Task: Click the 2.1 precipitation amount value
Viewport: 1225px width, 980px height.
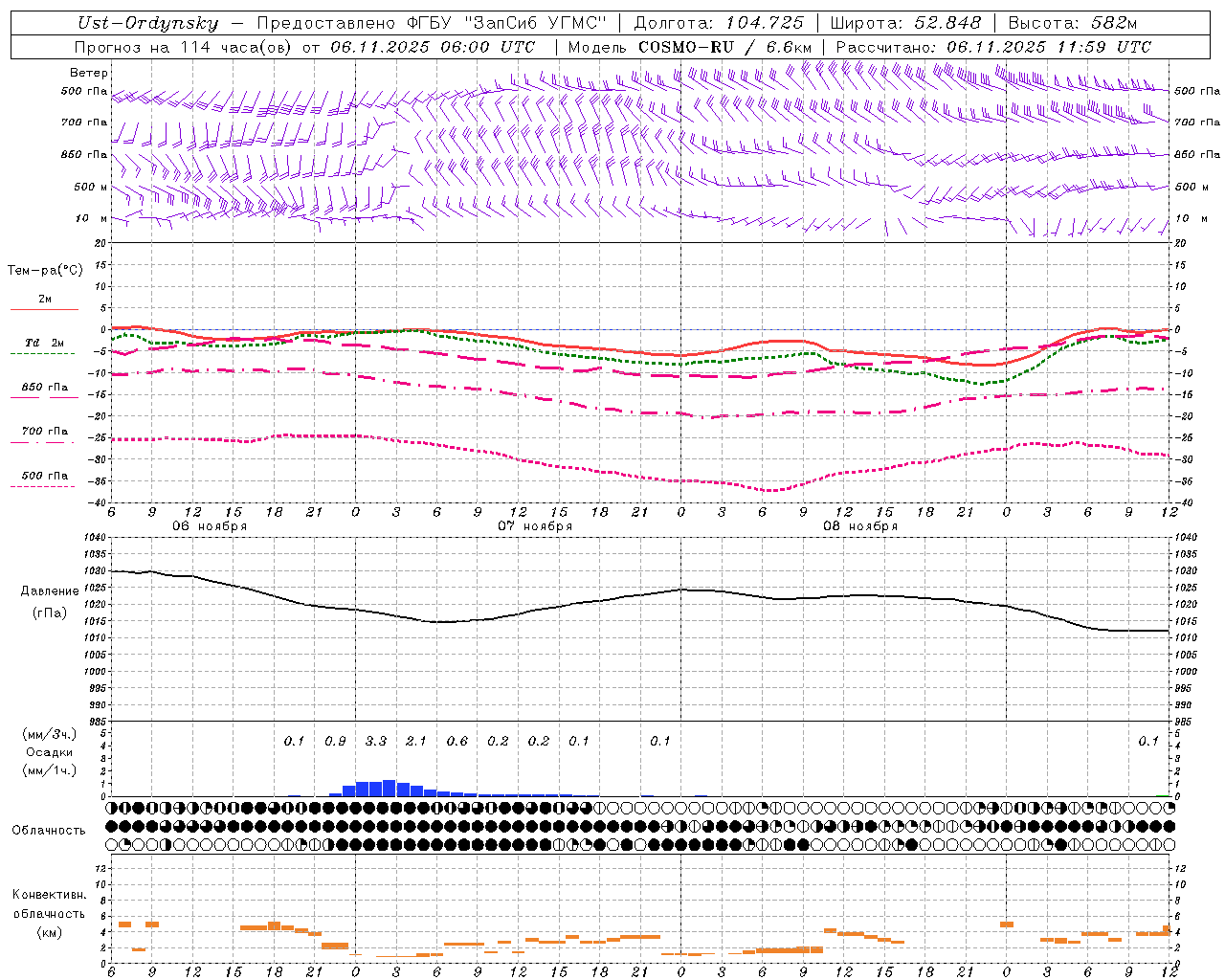Action: point(416,742)
